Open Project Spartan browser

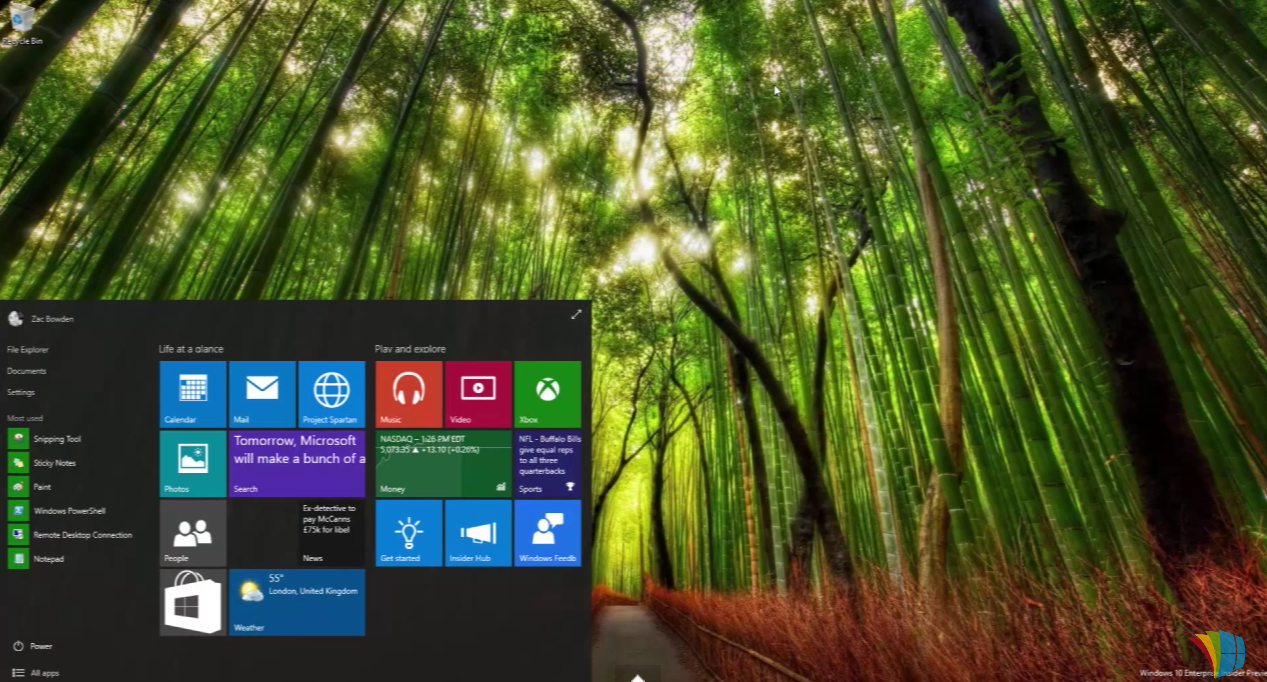pos(330,393)
